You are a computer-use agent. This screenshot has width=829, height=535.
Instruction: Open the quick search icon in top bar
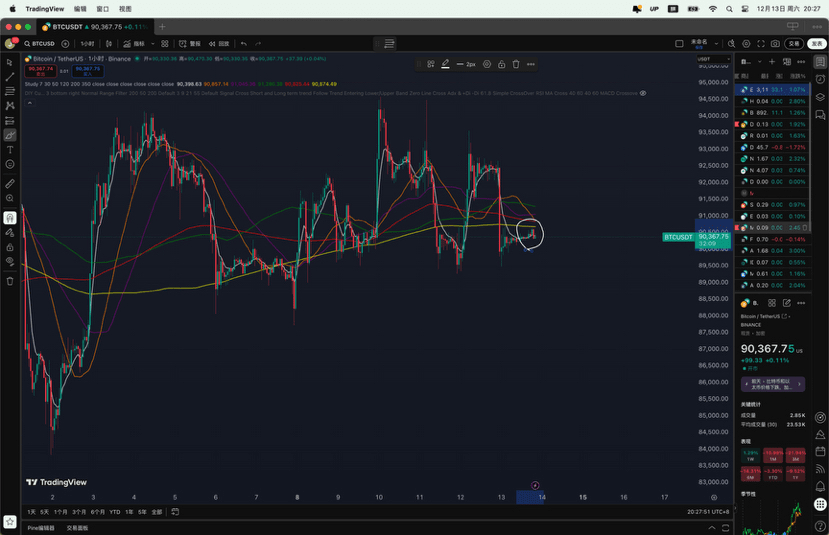pyautogui.click(x=731, y=44)
